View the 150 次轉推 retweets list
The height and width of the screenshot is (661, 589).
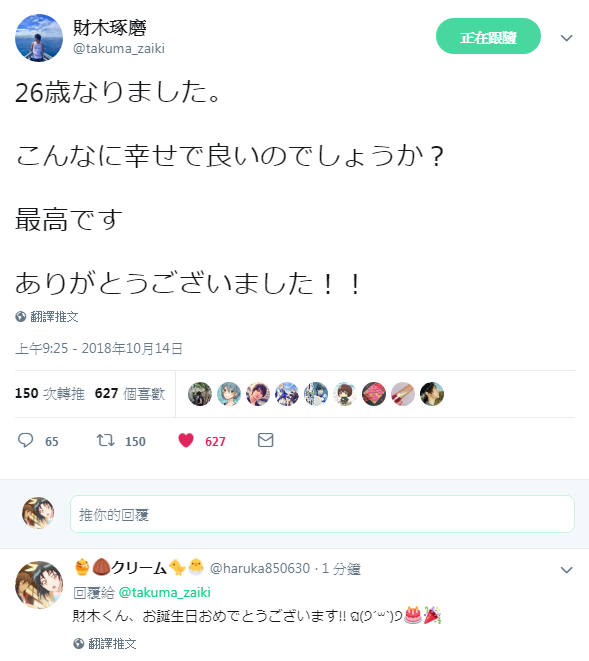(50, 393)
